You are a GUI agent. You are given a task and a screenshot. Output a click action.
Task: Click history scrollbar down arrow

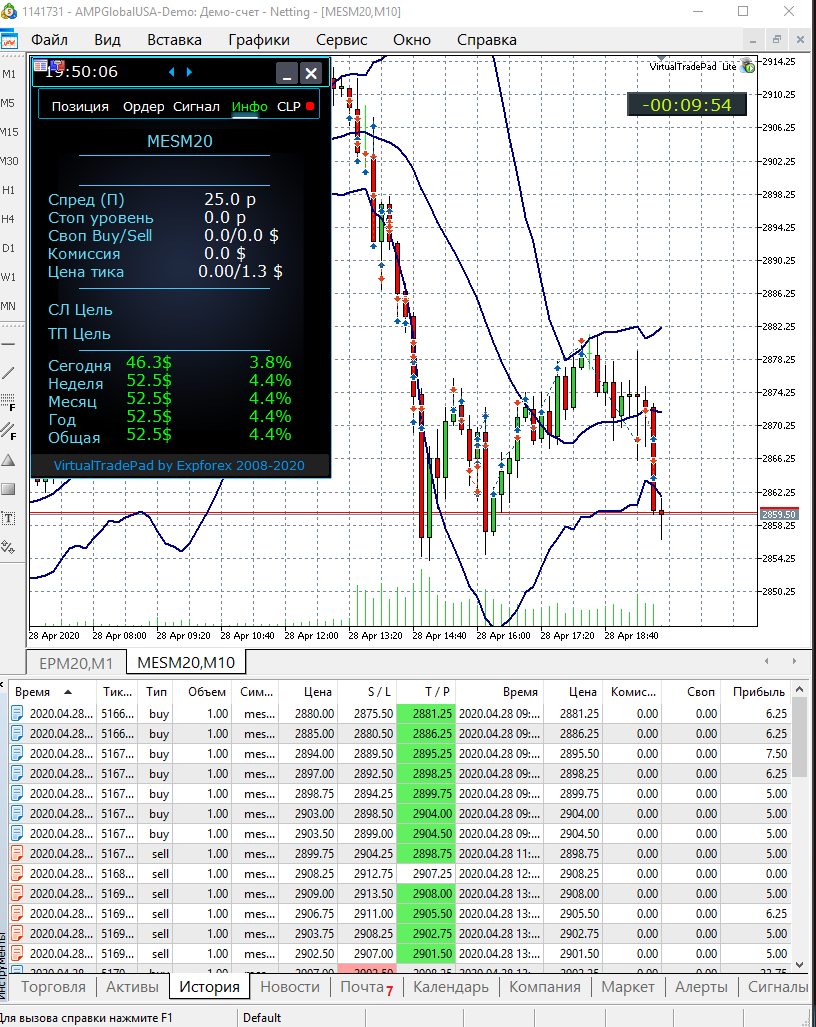pos(799,965)
